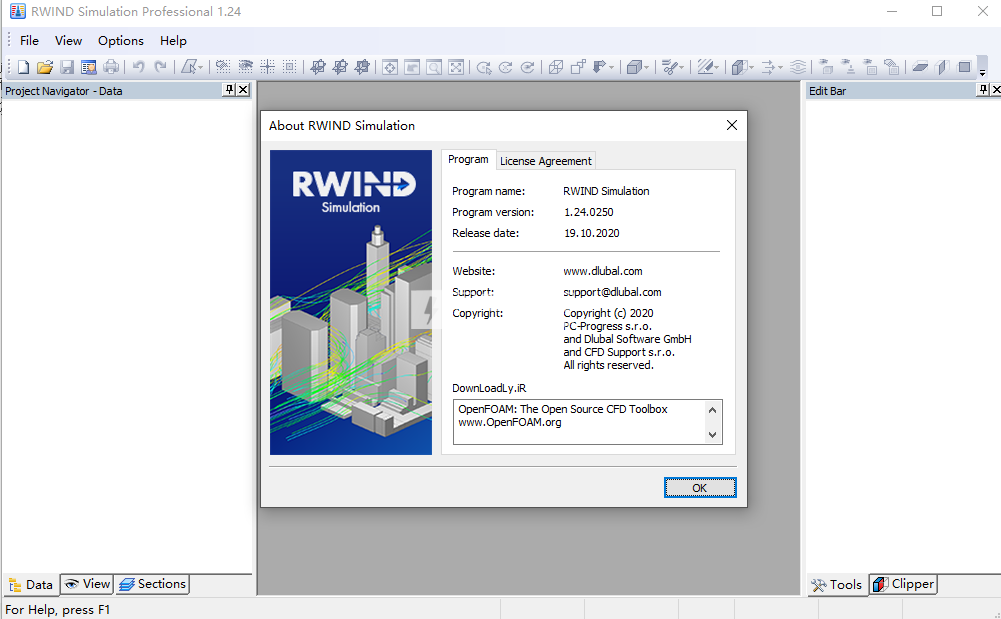This screenshot has height=619, width=1001.
Task: Select the Data tab in Project Navigator
Action: (x=31, y=585)
